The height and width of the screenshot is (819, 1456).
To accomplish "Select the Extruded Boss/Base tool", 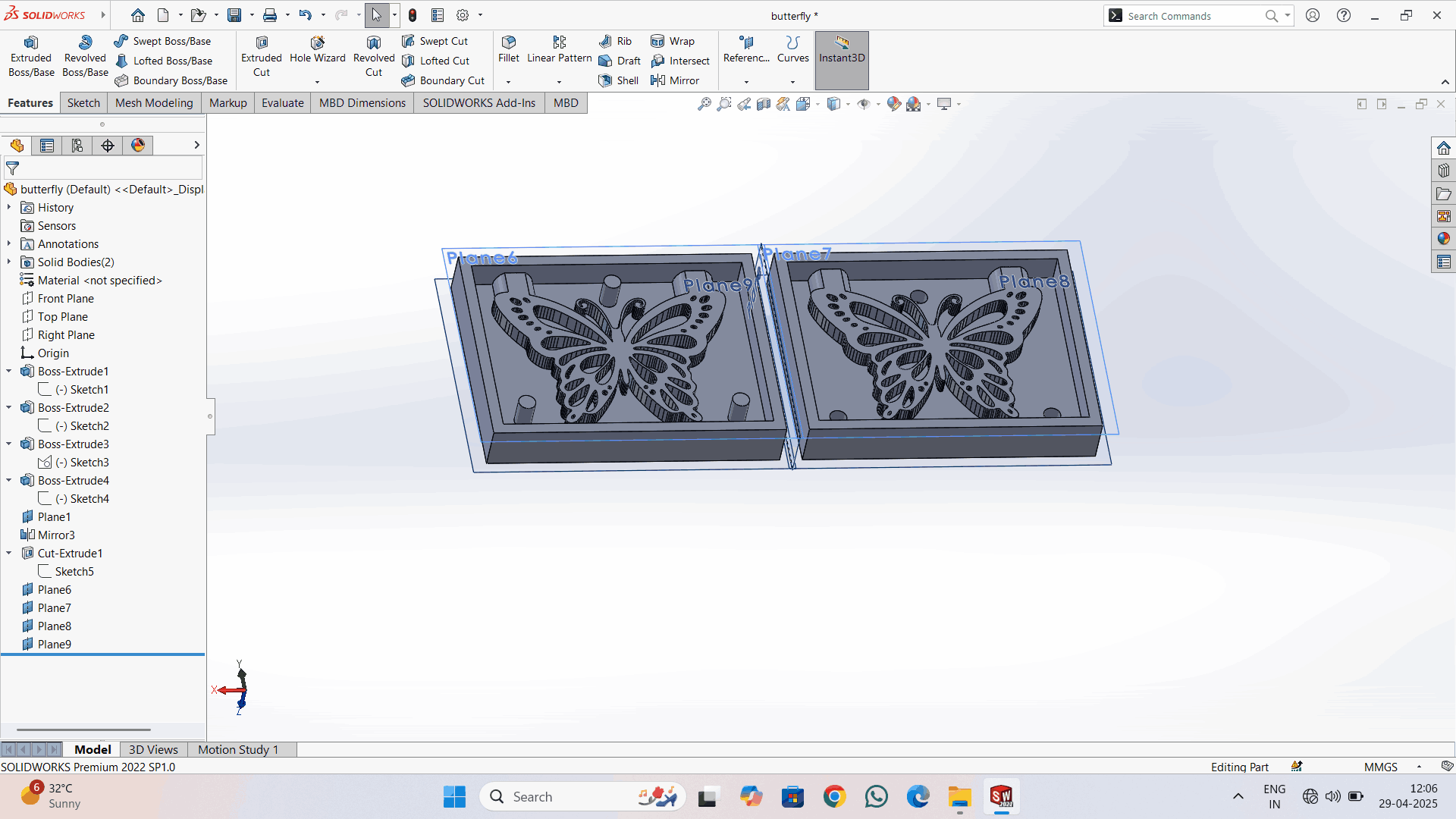I will (x=31, y=56).
